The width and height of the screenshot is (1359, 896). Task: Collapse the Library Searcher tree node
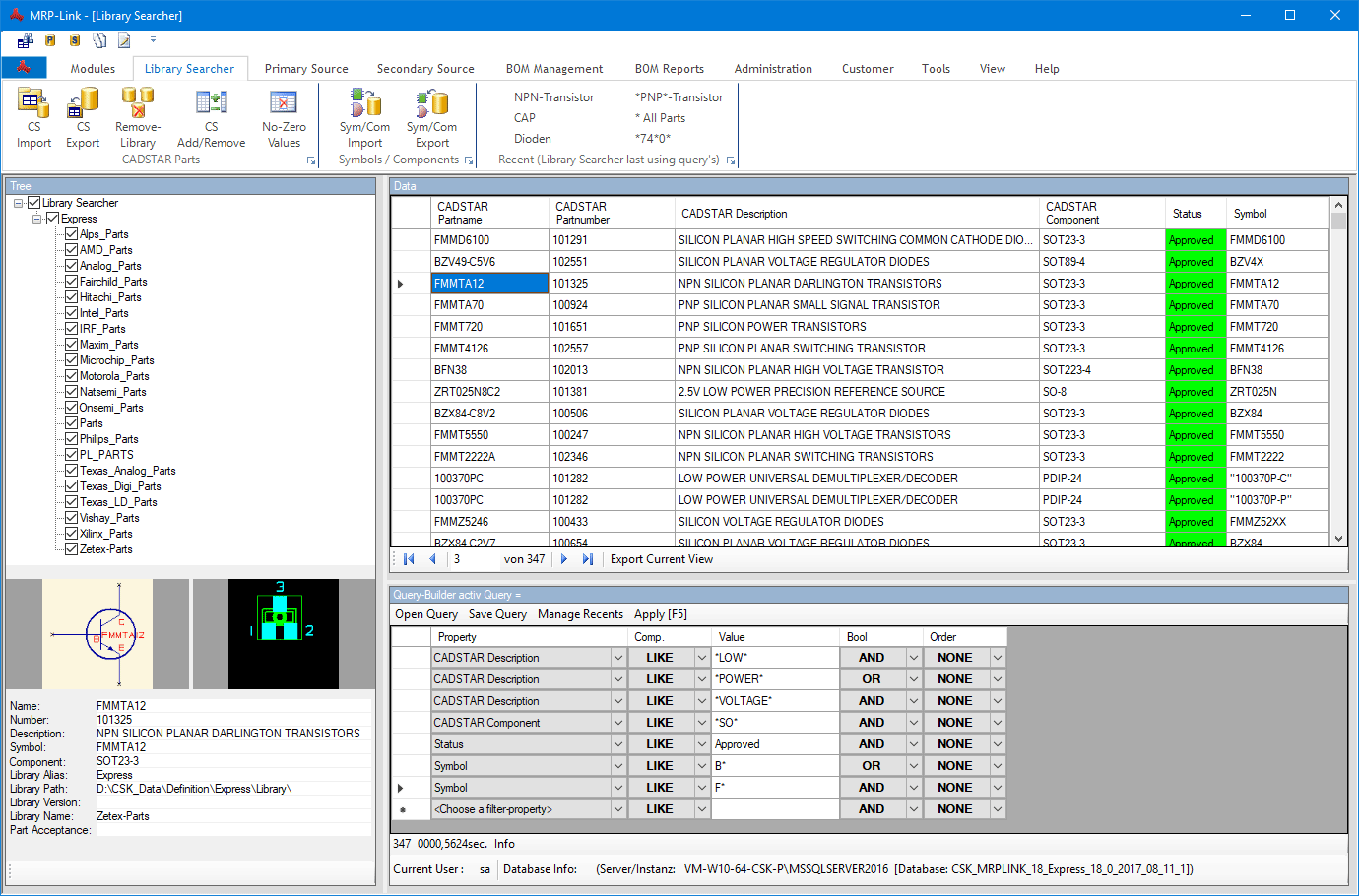pyautogui.click(x=19, y=203)
